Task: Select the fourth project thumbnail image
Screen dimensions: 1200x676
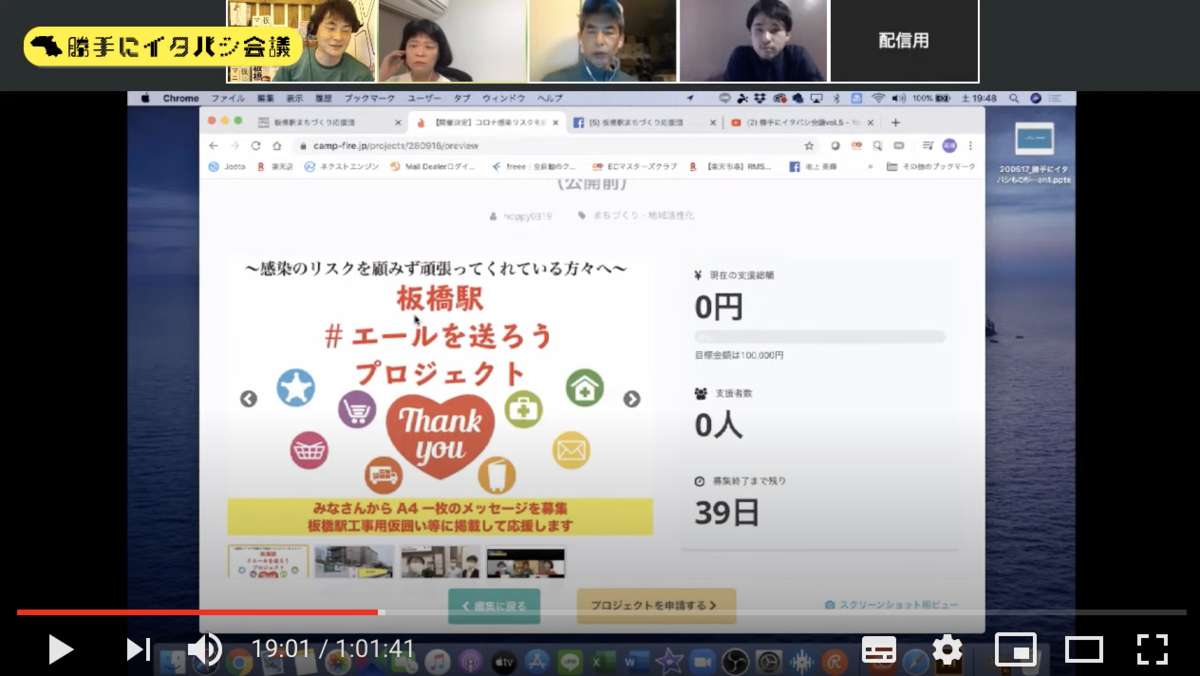Action: point(526,562)
